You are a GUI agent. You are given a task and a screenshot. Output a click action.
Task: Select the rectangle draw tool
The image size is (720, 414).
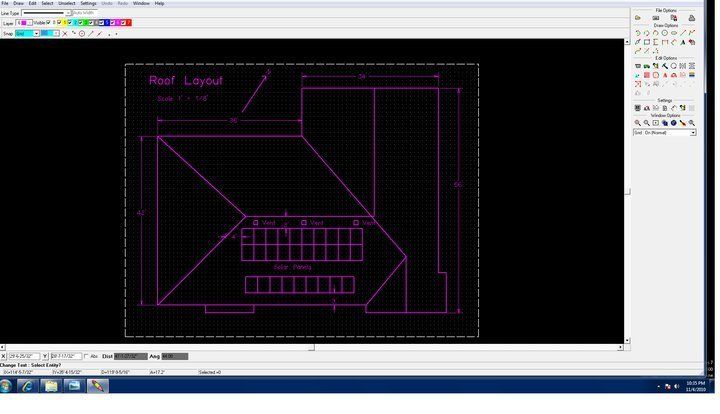pos(647,42)
